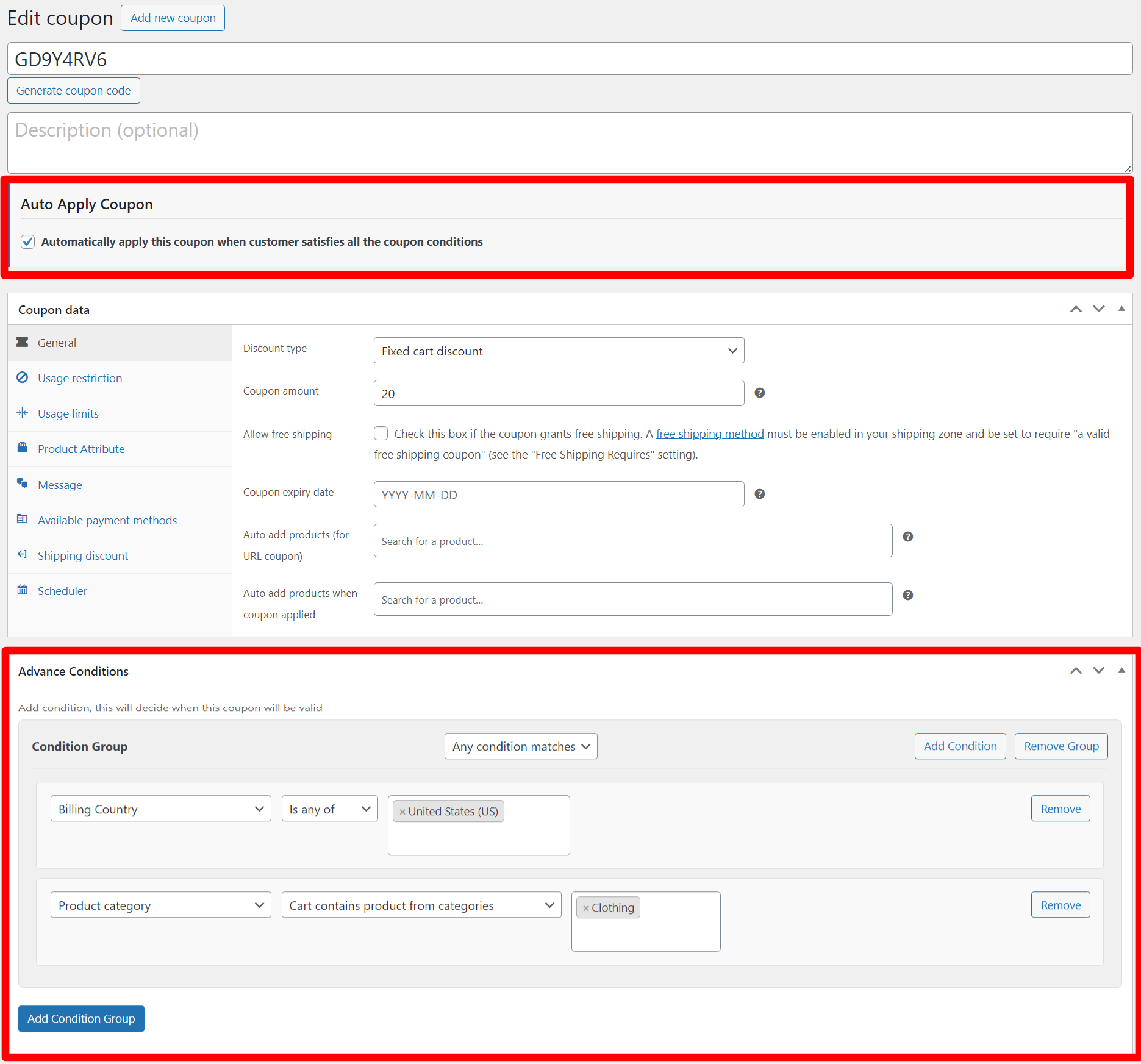The width and height of the screenshot is (1141, 1064).
Task: Open the Shipping discount tab
Action: coord(120,555)
